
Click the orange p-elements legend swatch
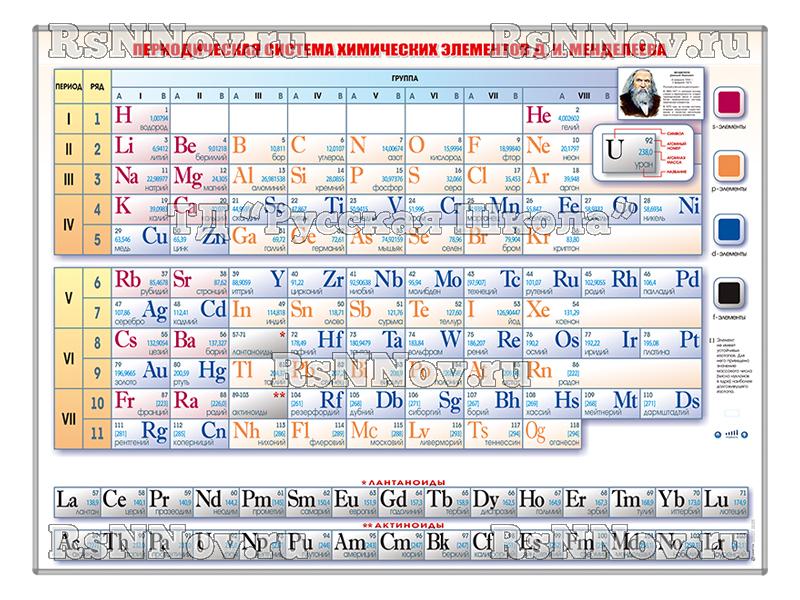coord(729,166)
